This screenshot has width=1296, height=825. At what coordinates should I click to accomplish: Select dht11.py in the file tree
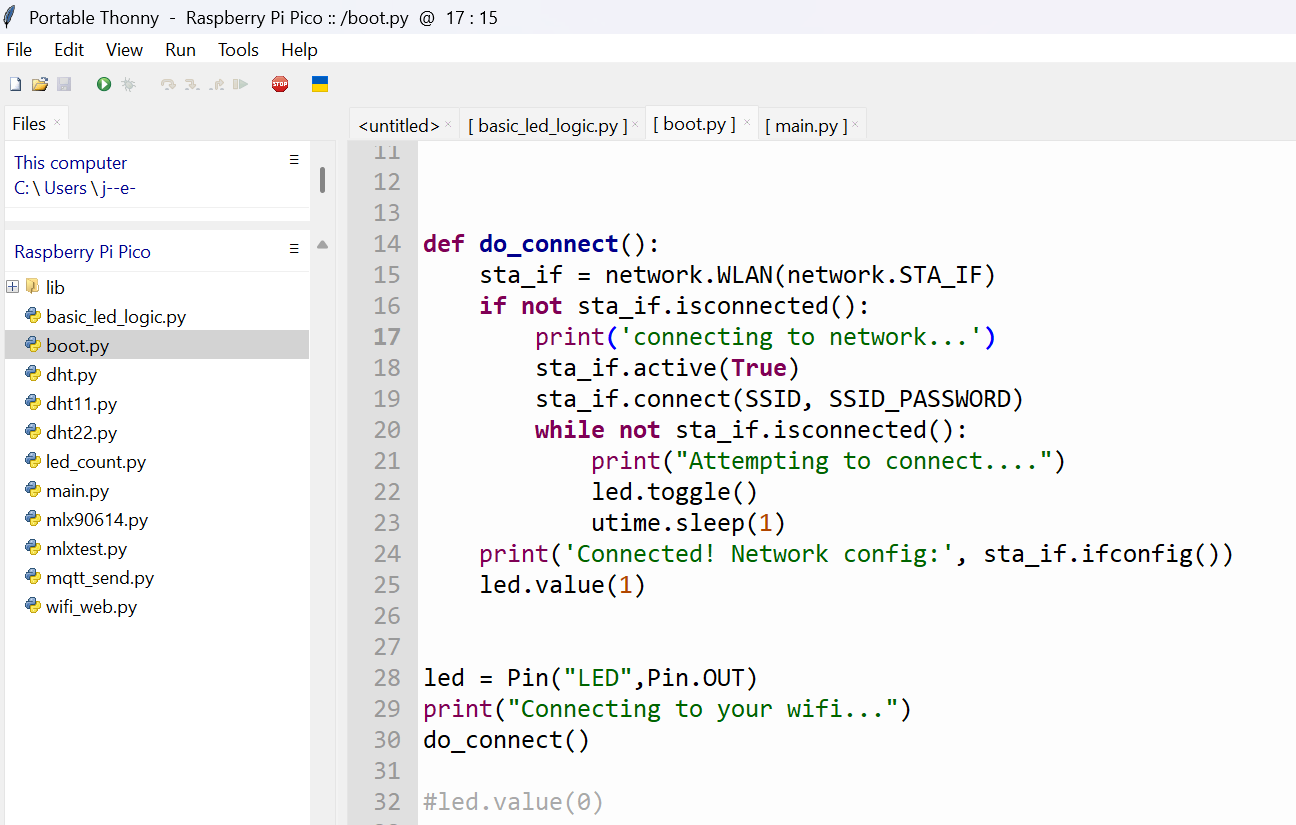coord(81,403)
